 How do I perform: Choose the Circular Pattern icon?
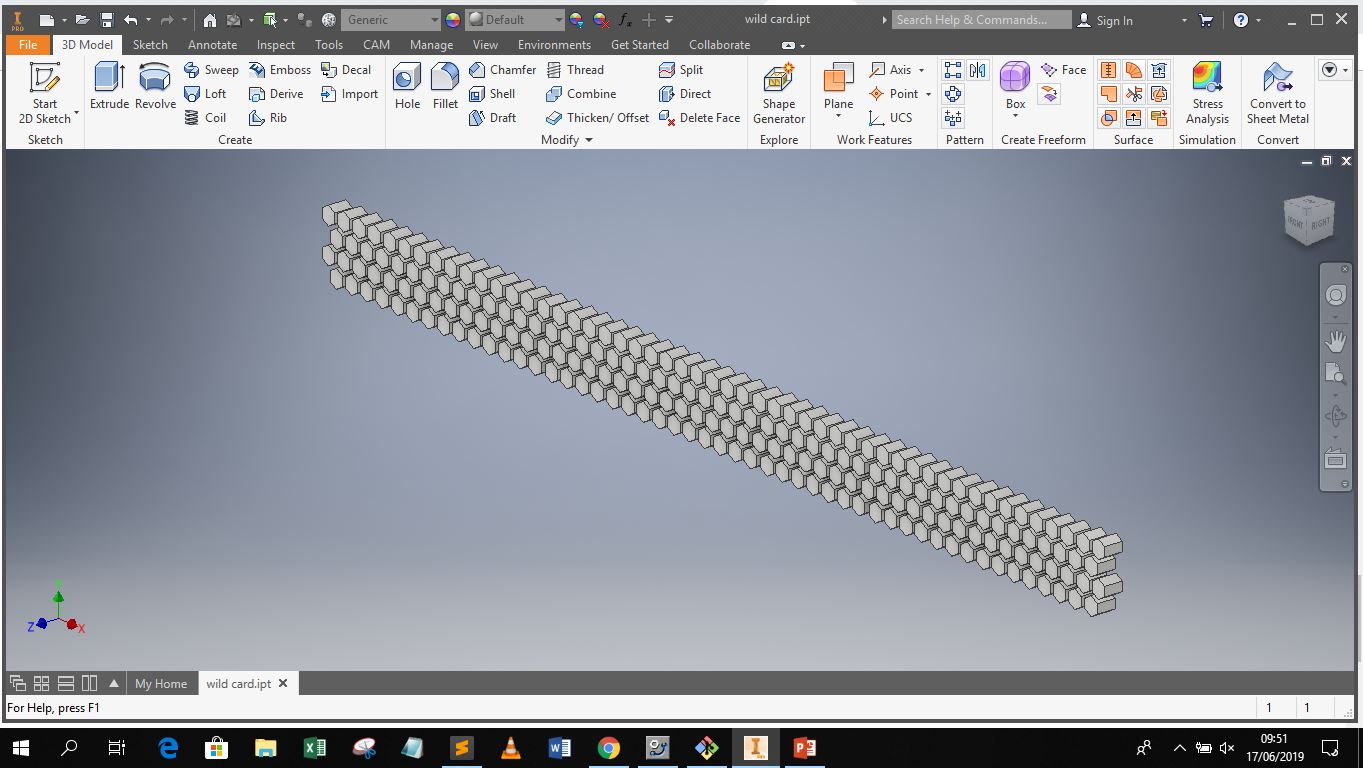coord(953,94)
